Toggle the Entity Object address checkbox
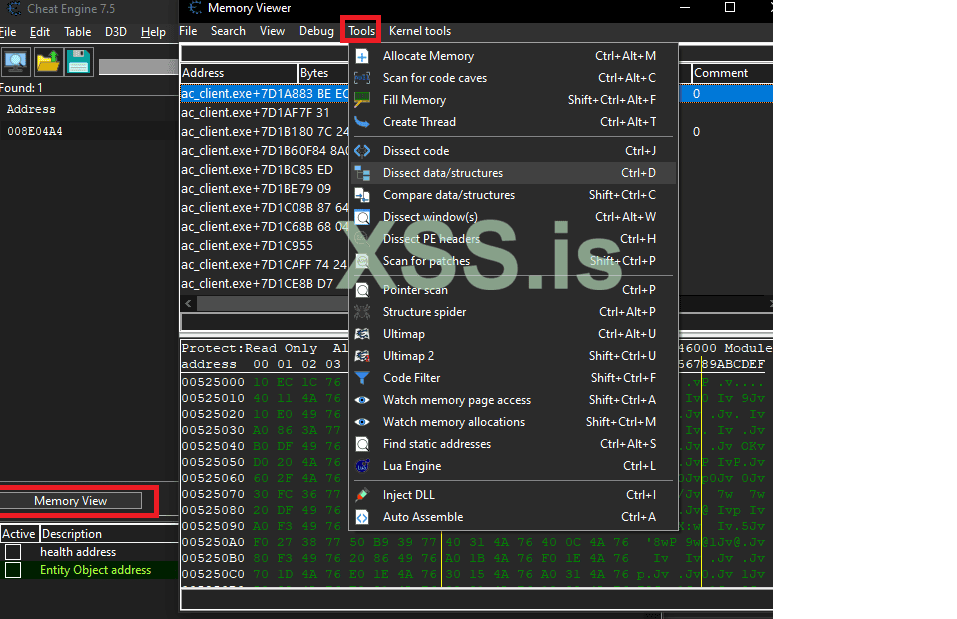 (x=13, y=570)
